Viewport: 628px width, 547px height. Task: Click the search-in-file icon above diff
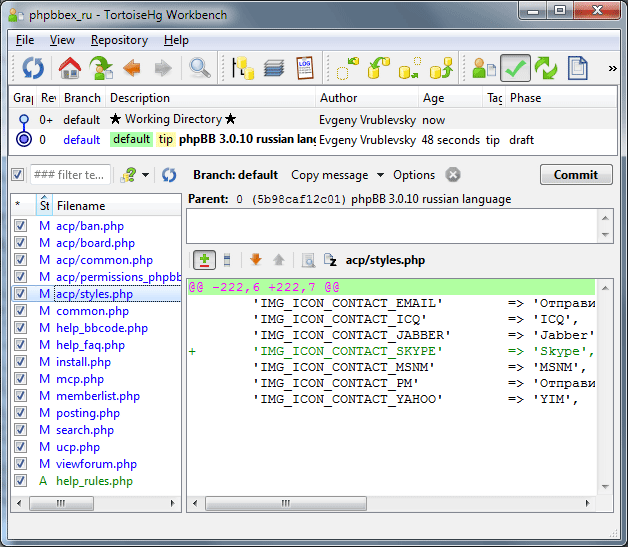(308, 260)
